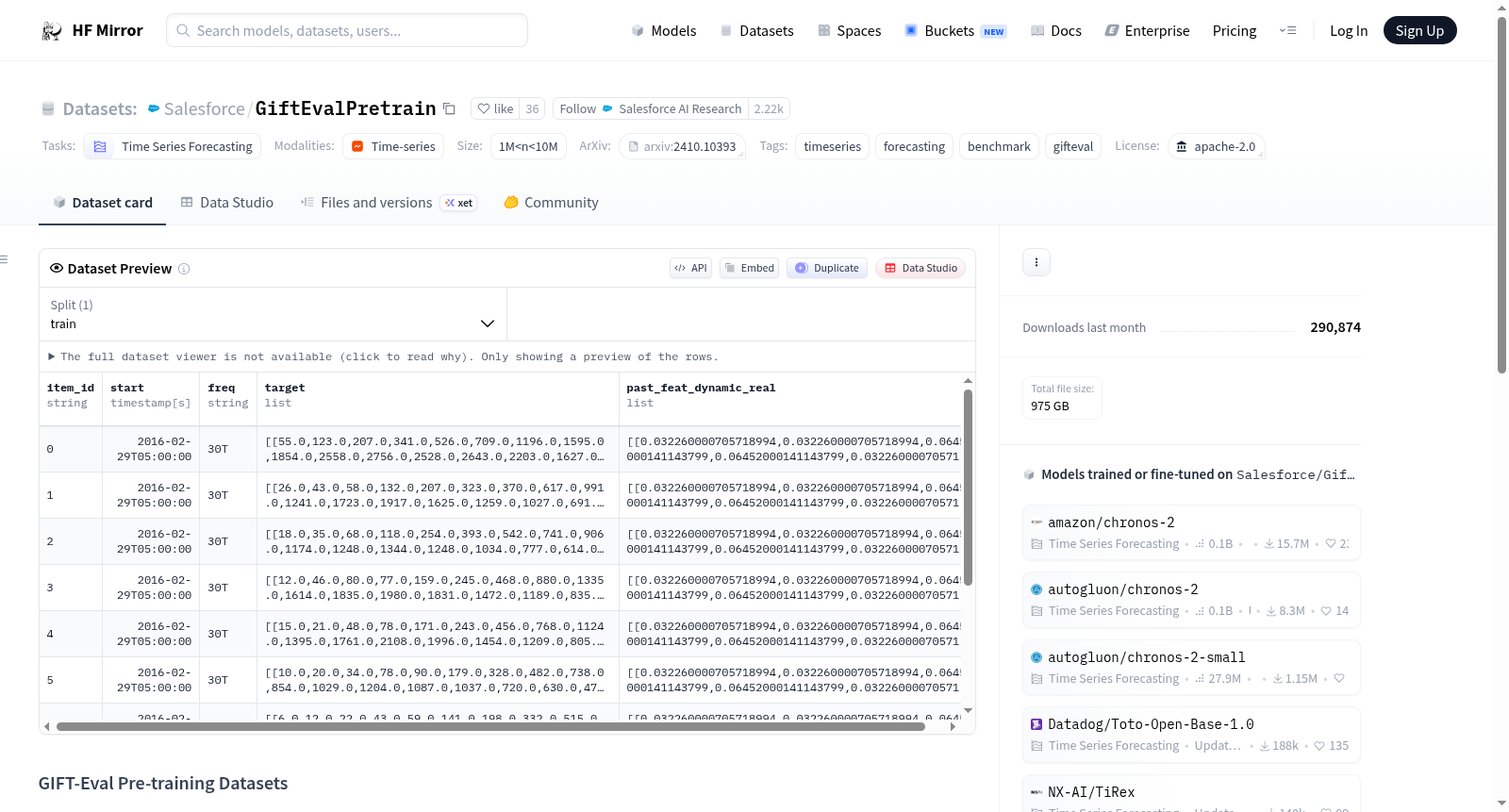Open the Enterprise menu item

tap(1147, 31)
